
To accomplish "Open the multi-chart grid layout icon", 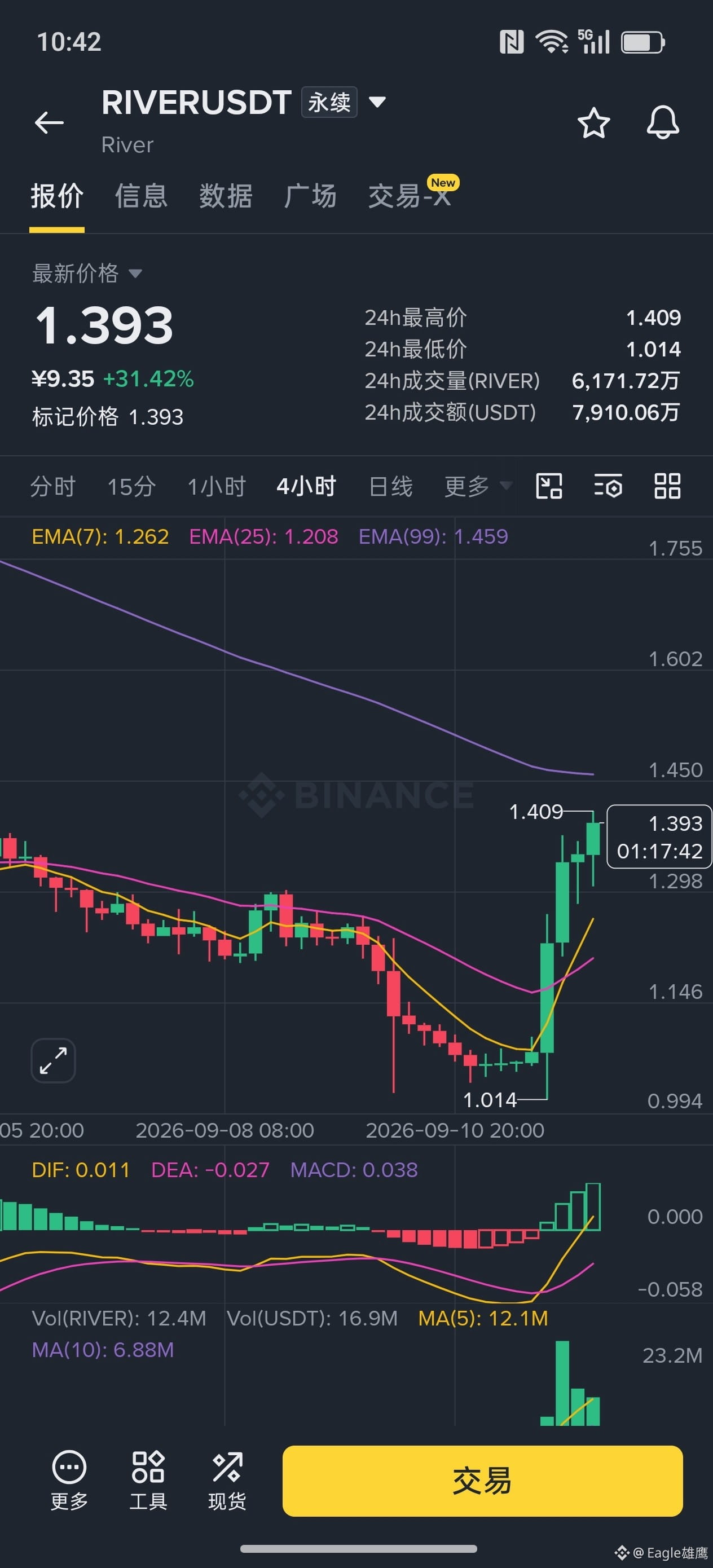I will point(667,486).
